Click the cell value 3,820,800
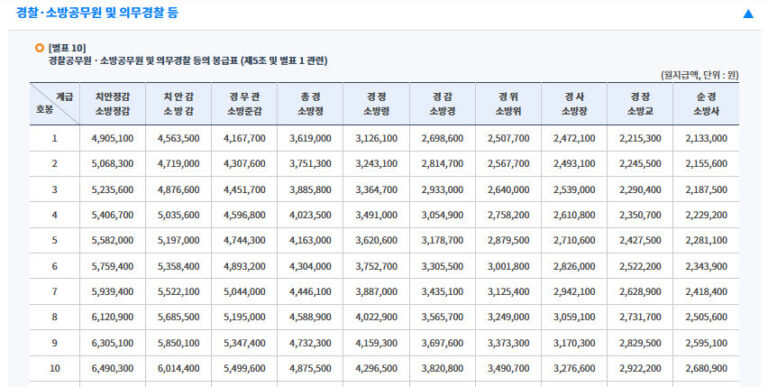The width and height of the screenshot is (768, 387). [442, 368]
